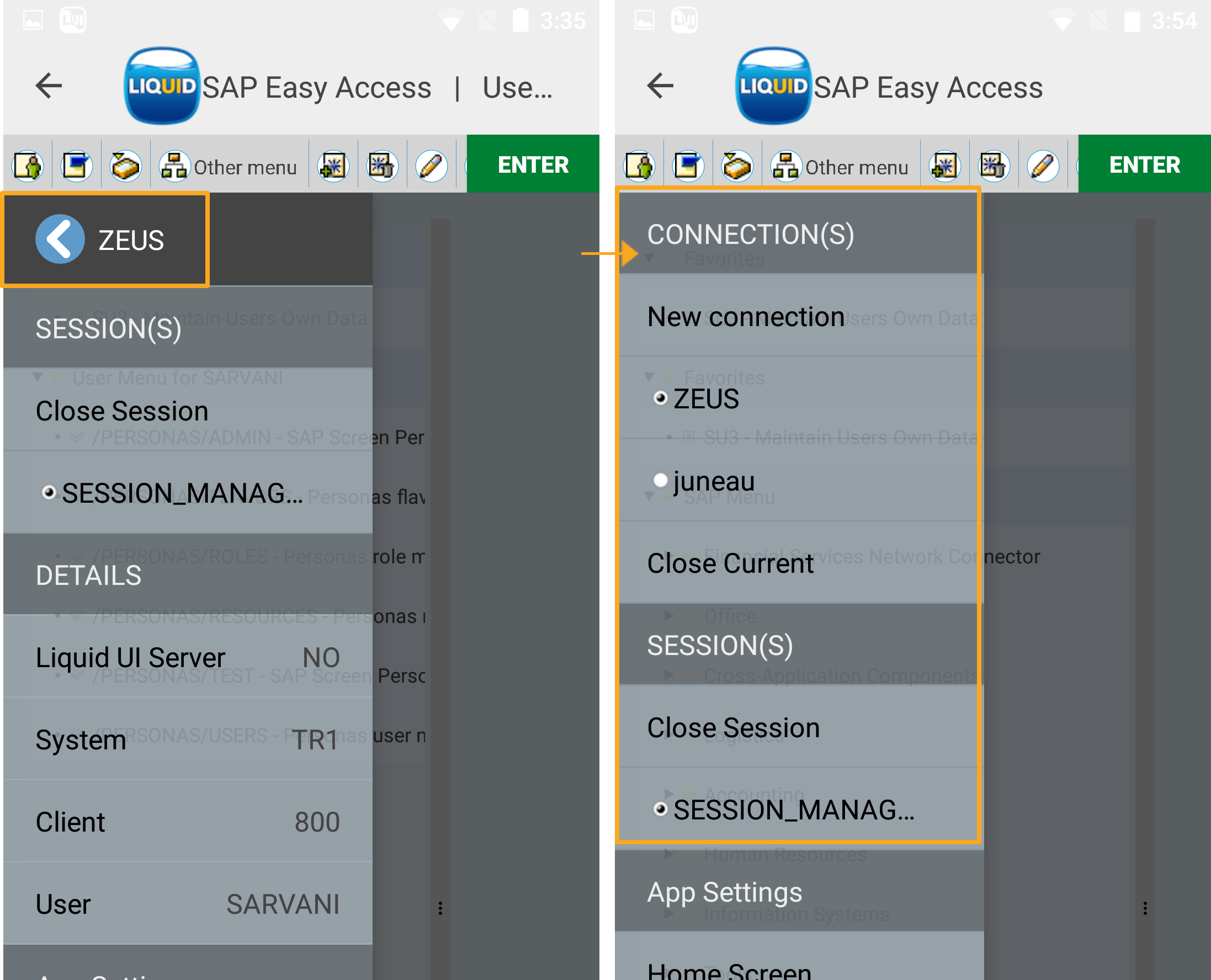Click User menu icon in right toolbar

[x=640, y=166]
